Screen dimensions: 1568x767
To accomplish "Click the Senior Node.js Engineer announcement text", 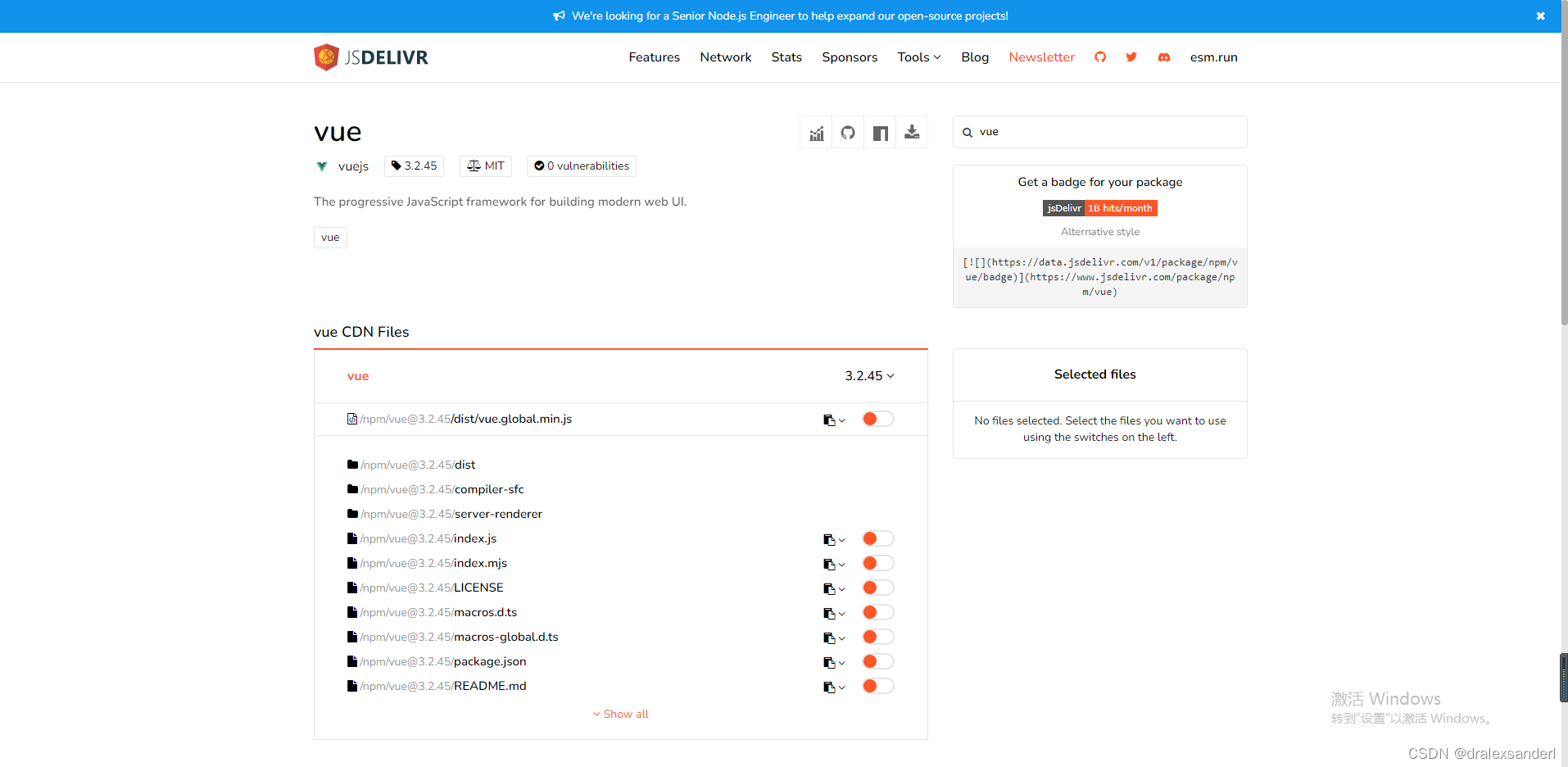I will 790,16.
